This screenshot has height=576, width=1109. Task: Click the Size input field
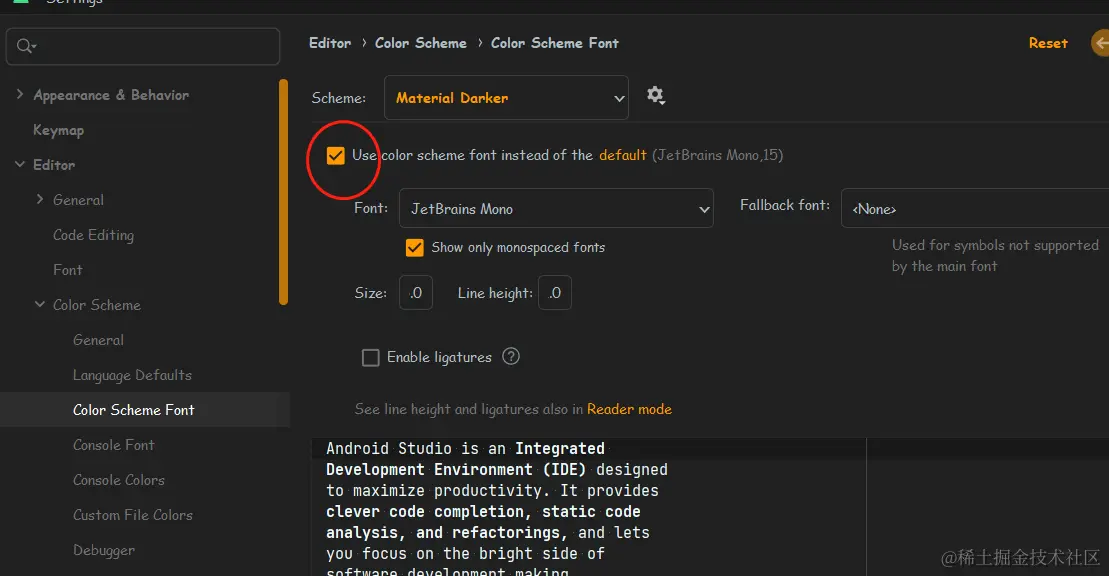click(416, 292)
